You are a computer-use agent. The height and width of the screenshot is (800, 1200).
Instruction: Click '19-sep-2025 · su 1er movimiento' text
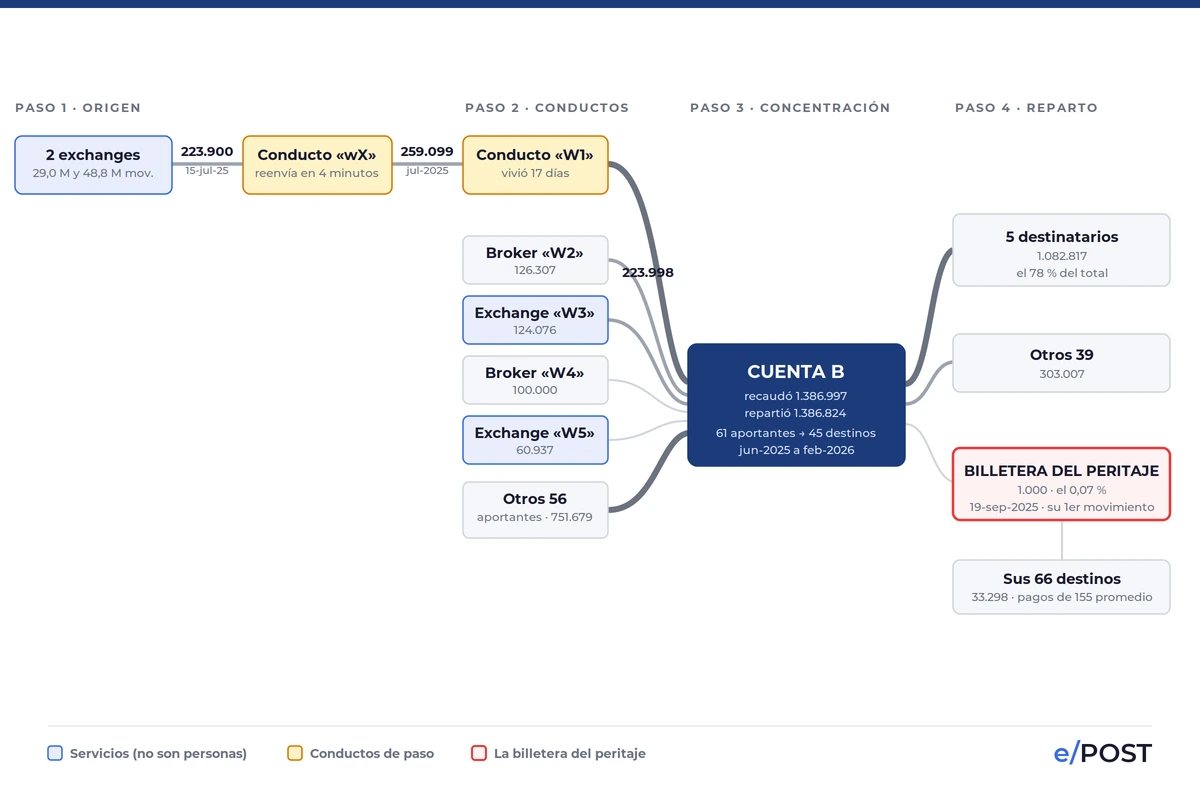[1061, 507]
